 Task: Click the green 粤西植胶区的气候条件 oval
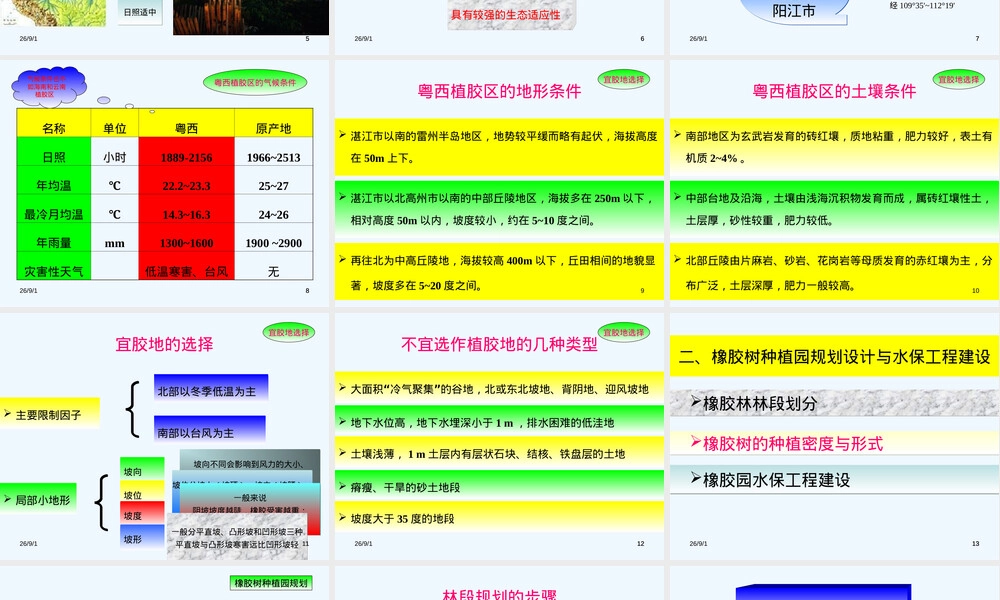[254, 82]
